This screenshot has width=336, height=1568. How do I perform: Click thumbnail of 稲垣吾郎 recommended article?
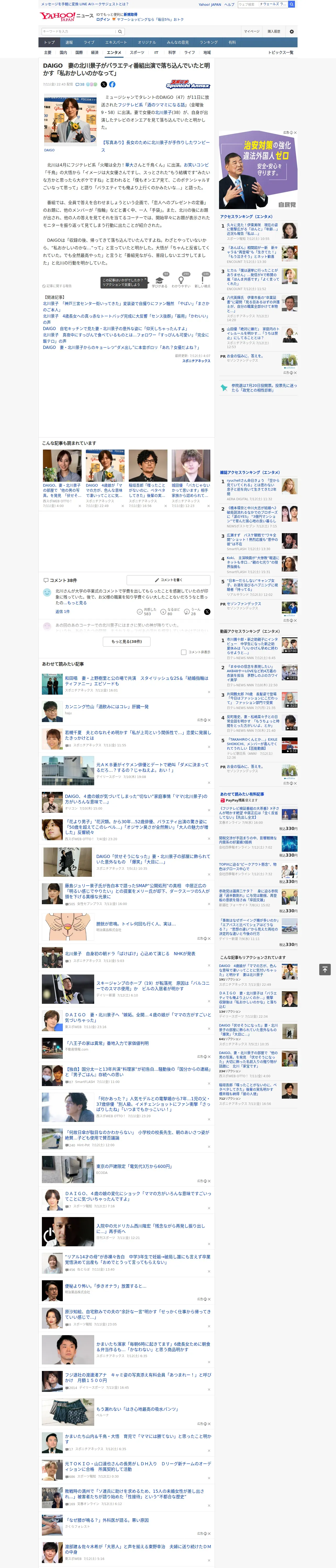pyautogui.click(x=148, y=466)
